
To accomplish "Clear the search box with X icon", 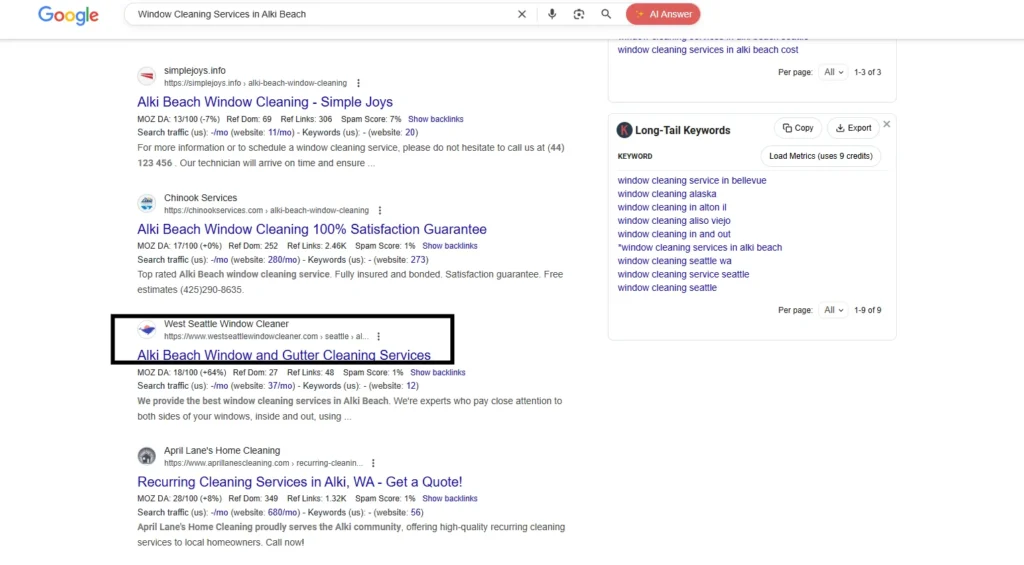I will (522, 14).
